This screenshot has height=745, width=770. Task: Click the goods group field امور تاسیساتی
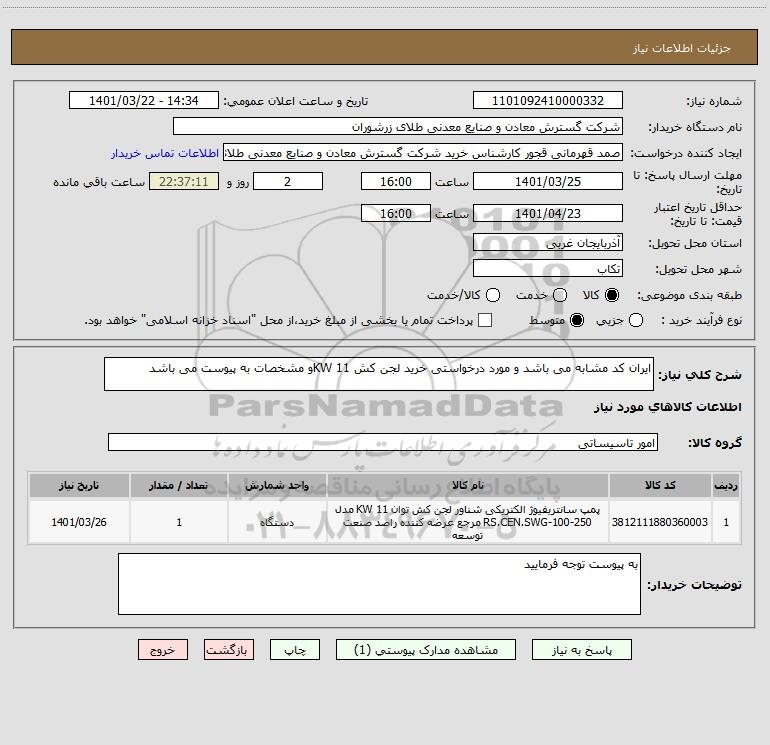[383, 442]
